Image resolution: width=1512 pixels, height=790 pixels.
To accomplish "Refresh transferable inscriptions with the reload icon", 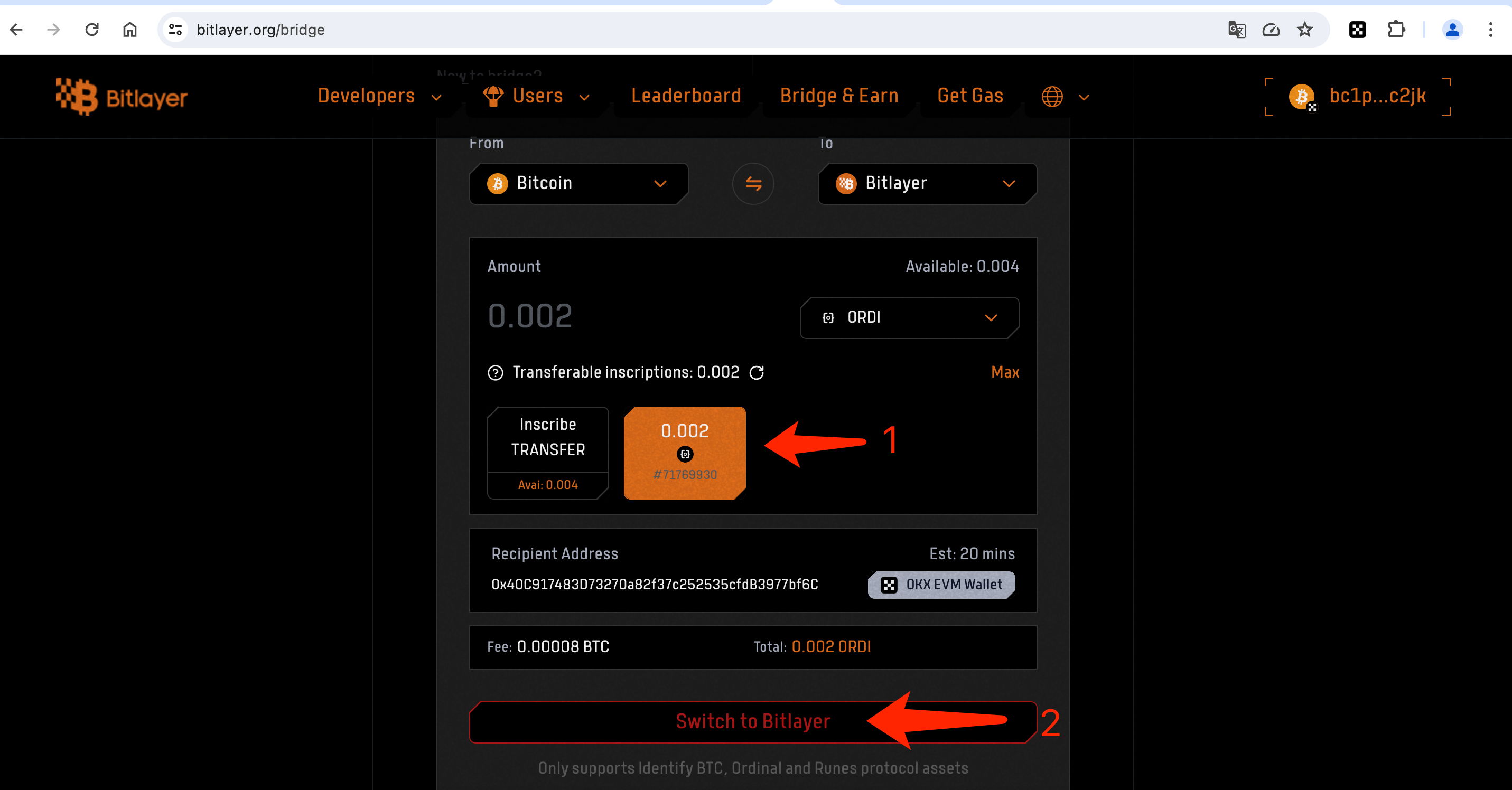I will tap(757, 372).
